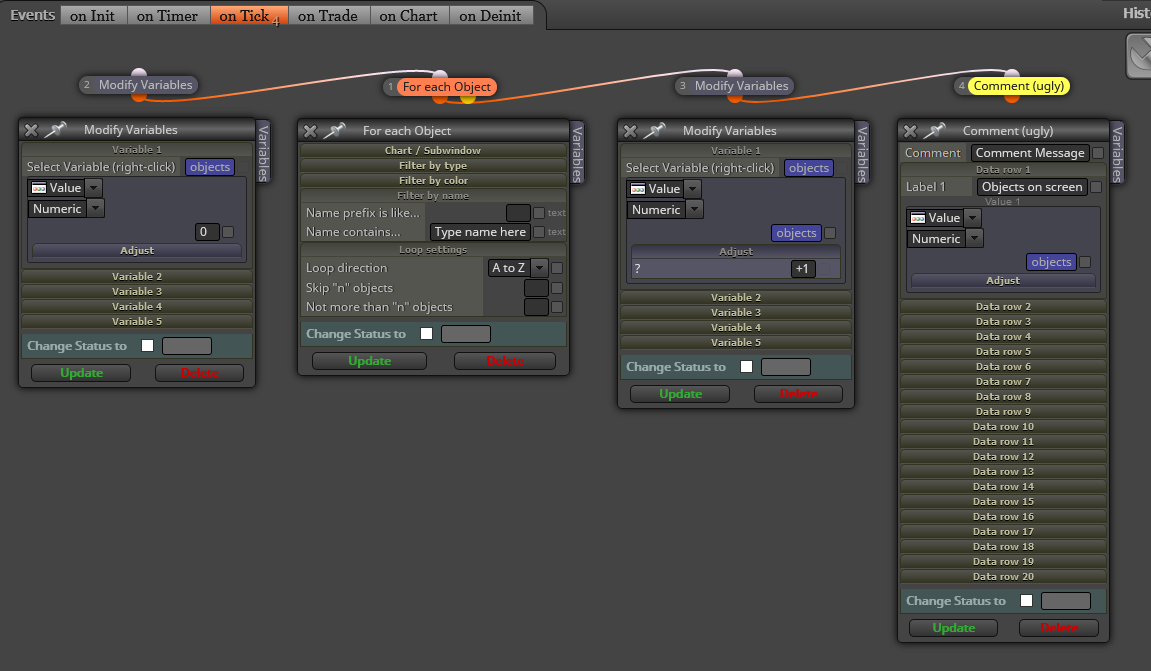Close the For each Object panel
Image resolution: width=1151 pixels, height=671 pixels.
(x=311, y=131)
